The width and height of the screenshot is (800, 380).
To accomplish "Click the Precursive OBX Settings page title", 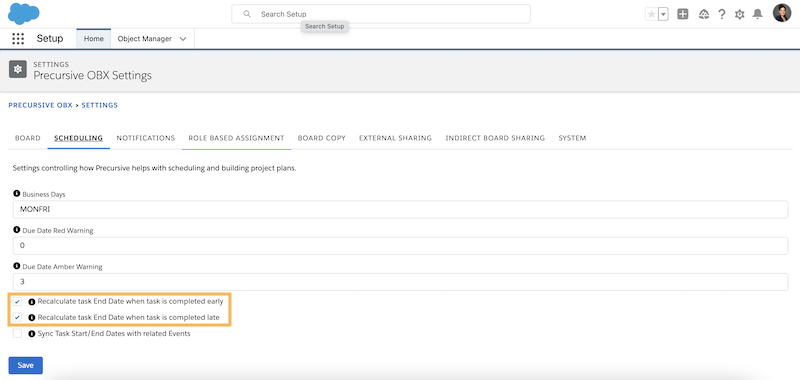I will (92, 75).
